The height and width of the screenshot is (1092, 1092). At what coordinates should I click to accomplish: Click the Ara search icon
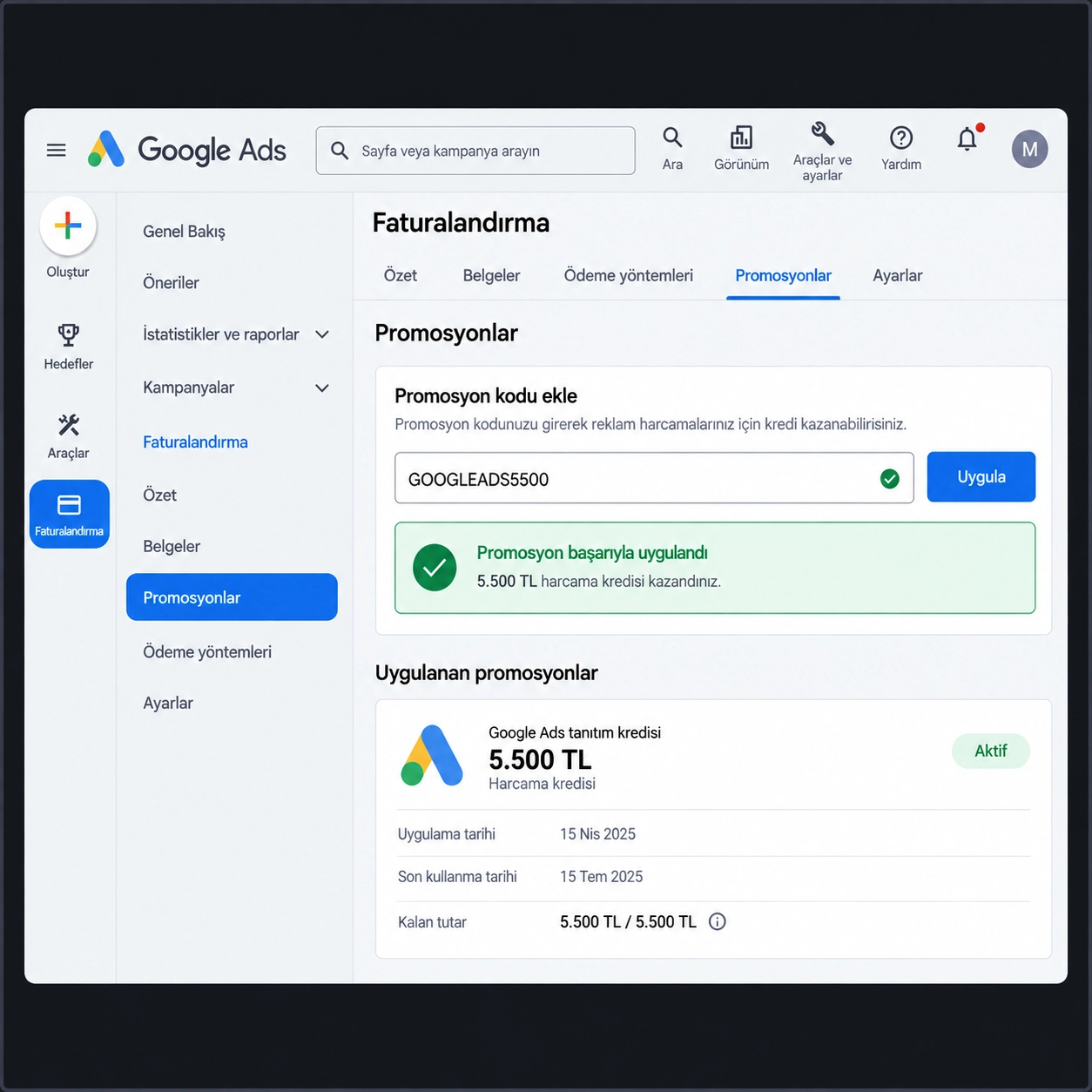coord(672,138)
